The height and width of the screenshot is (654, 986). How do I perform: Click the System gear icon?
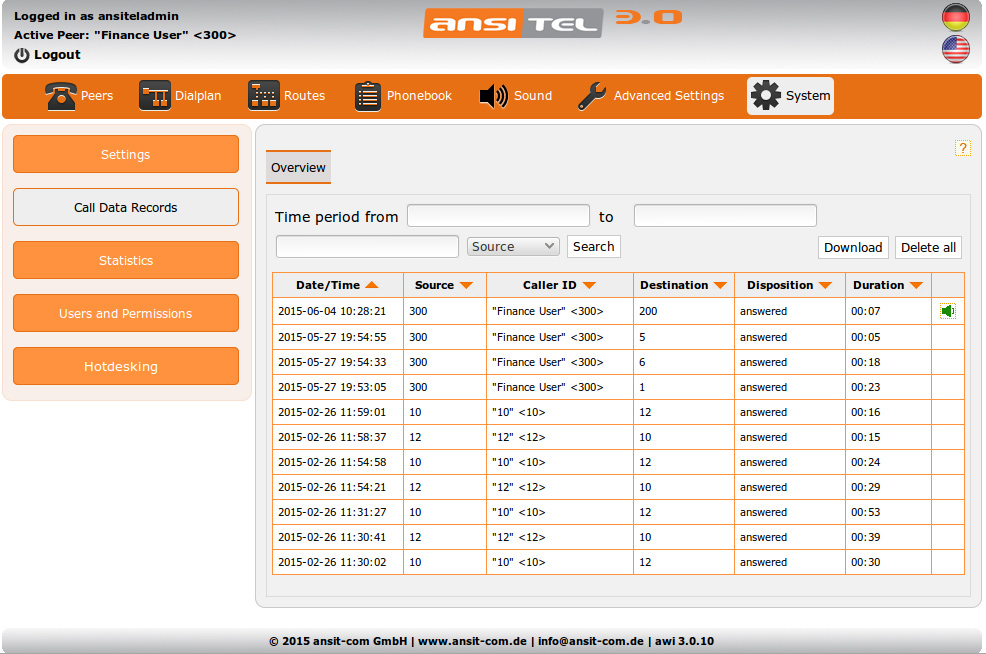(x=766, y=96)
